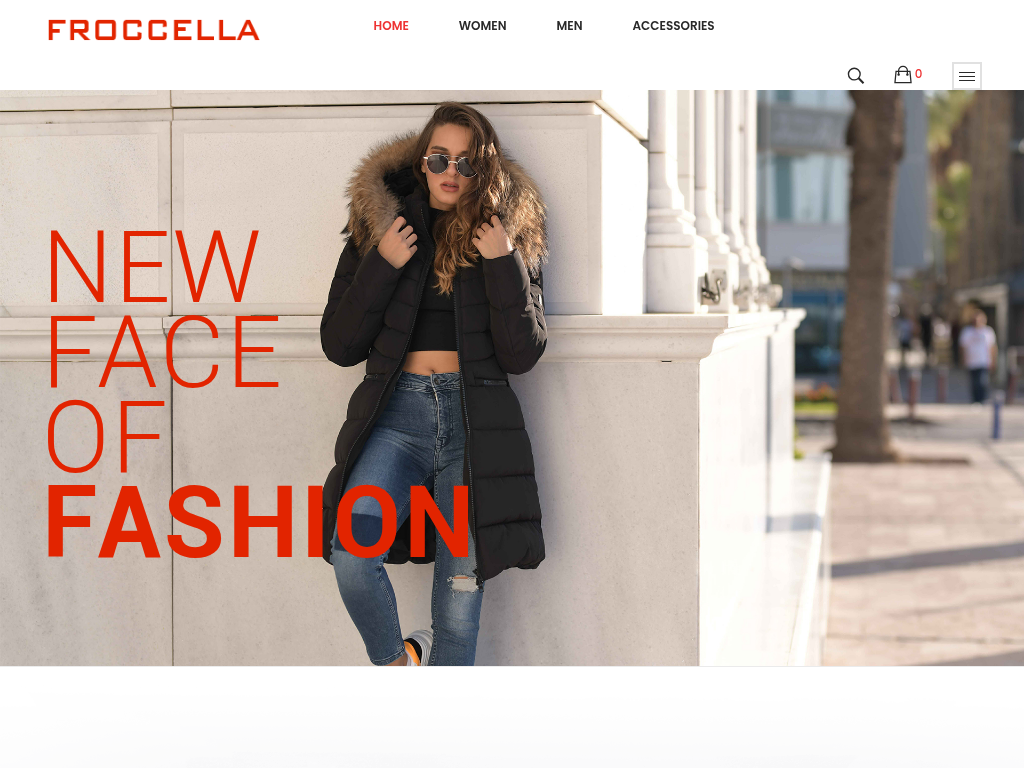The image size is (1024, 768).
Task: Click the FACE headline word
Action: point(165,351)
